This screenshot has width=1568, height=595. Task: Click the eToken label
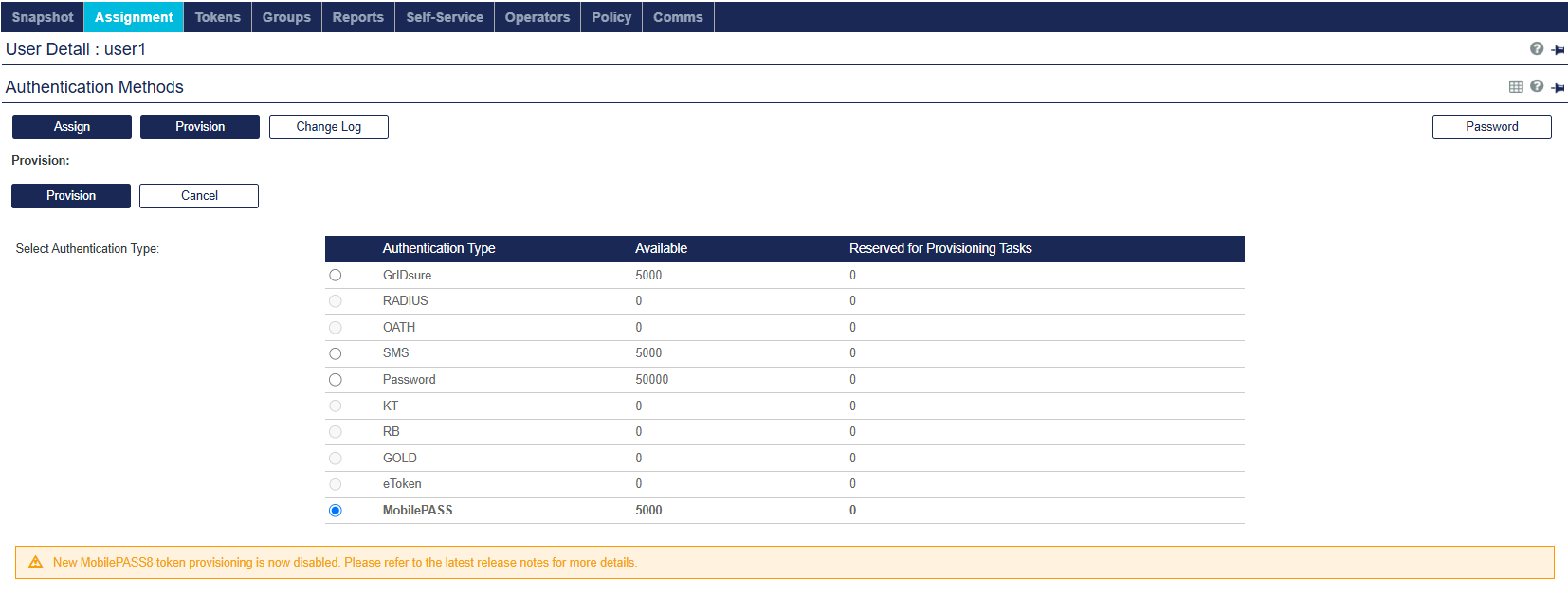pos(402,483)
